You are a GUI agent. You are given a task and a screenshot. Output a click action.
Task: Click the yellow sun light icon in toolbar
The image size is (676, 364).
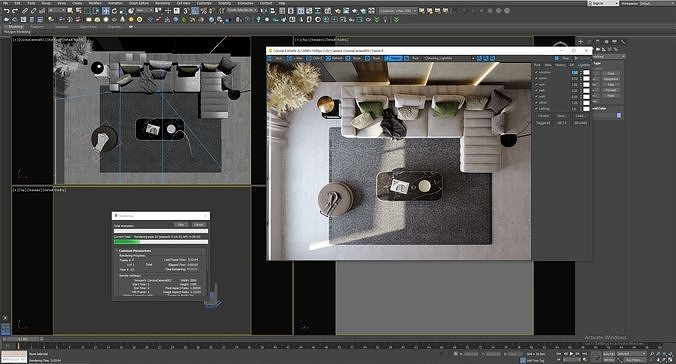coord(131,19)
